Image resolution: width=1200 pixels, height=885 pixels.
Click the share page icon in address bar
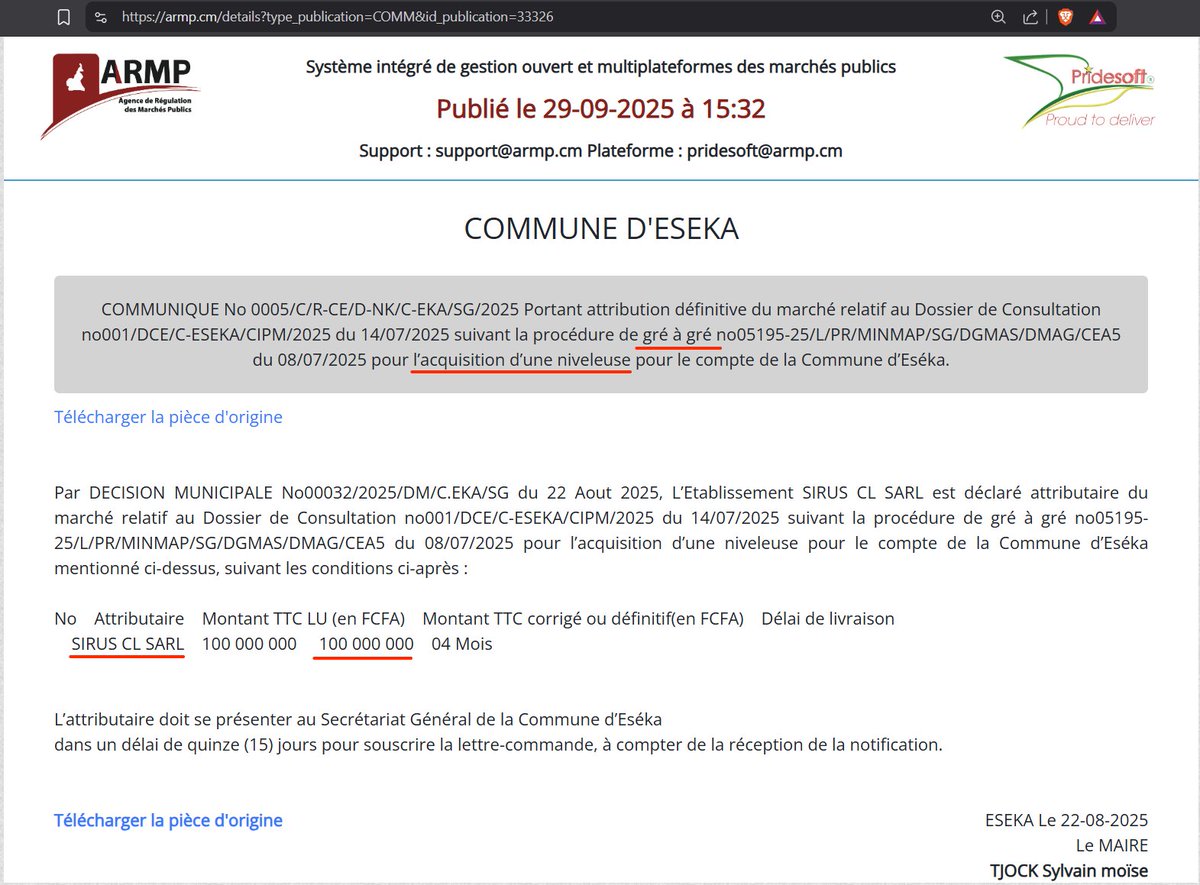(1030, 17)
